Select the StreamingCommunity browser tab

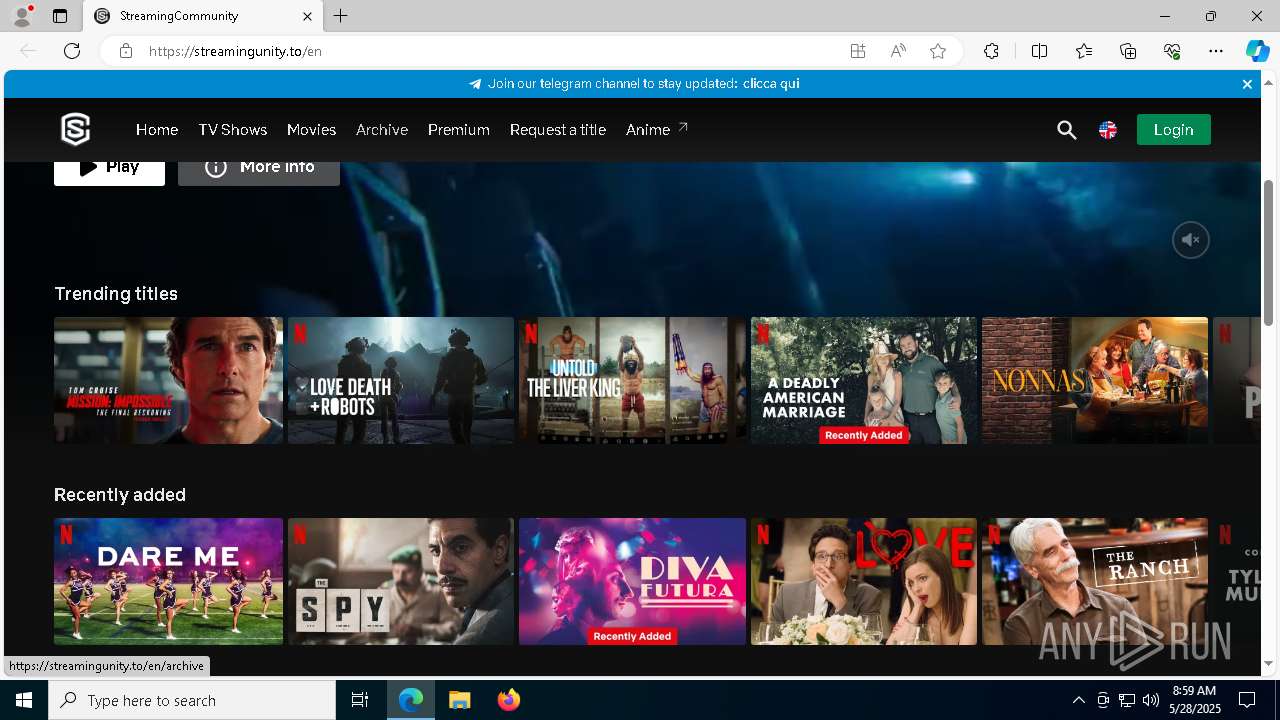203,16
